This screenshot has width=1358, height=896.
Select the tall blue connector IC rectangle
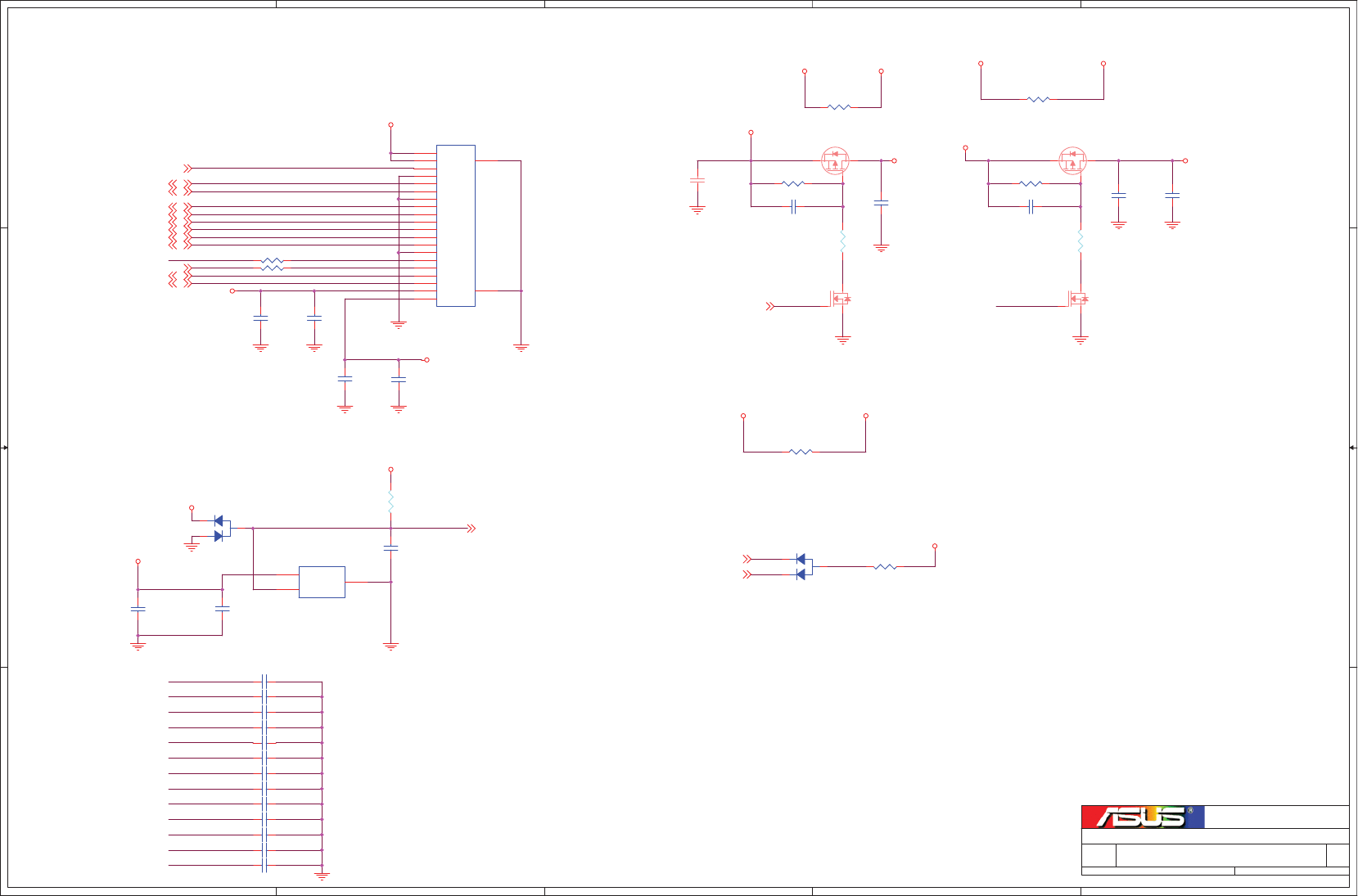456,226
